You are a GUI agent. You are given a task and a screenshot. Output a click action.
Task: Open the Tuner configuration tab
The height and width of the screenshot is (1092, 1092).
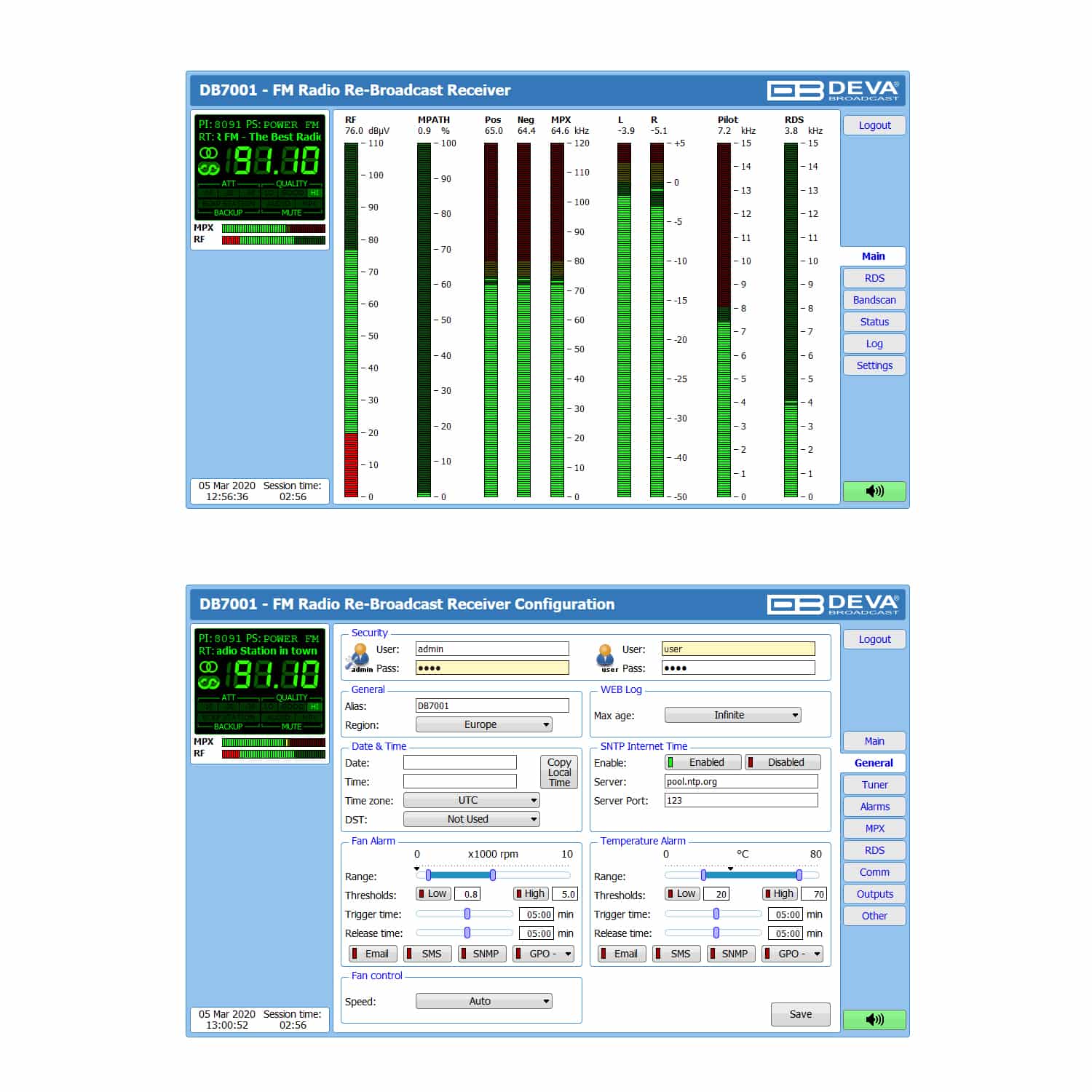(x=874, y=785)
